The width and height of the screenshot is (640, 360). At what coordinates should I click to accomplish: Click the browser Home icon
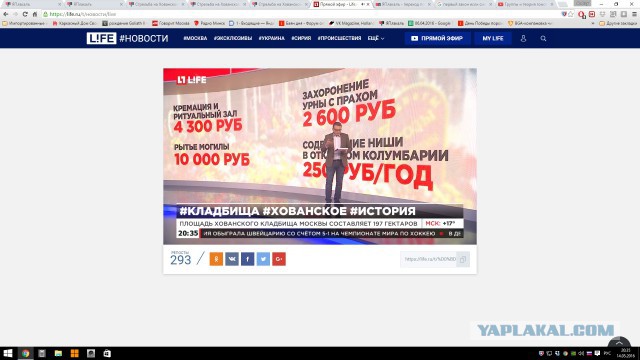[x=35, y=14]
